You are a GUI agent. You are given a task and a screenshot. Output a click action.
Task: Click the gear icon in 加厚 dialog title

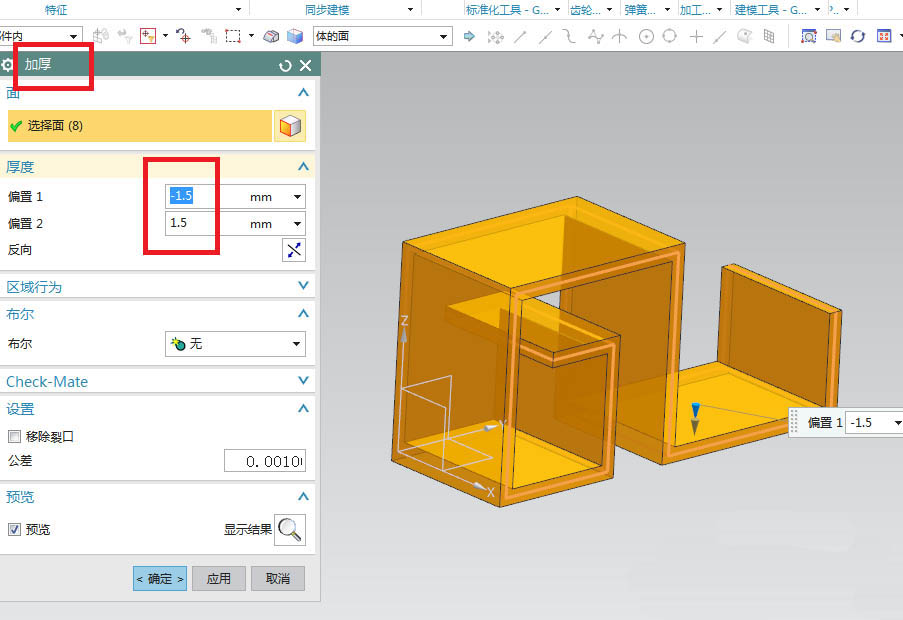pos(7,65)
